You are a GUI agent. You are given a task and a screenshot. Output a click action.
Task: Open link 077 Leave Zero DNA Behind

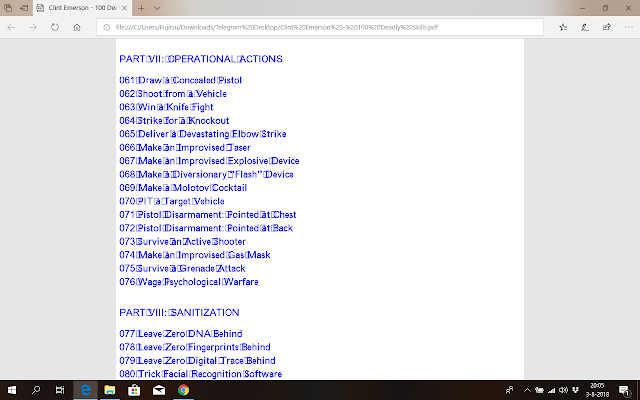181,334
